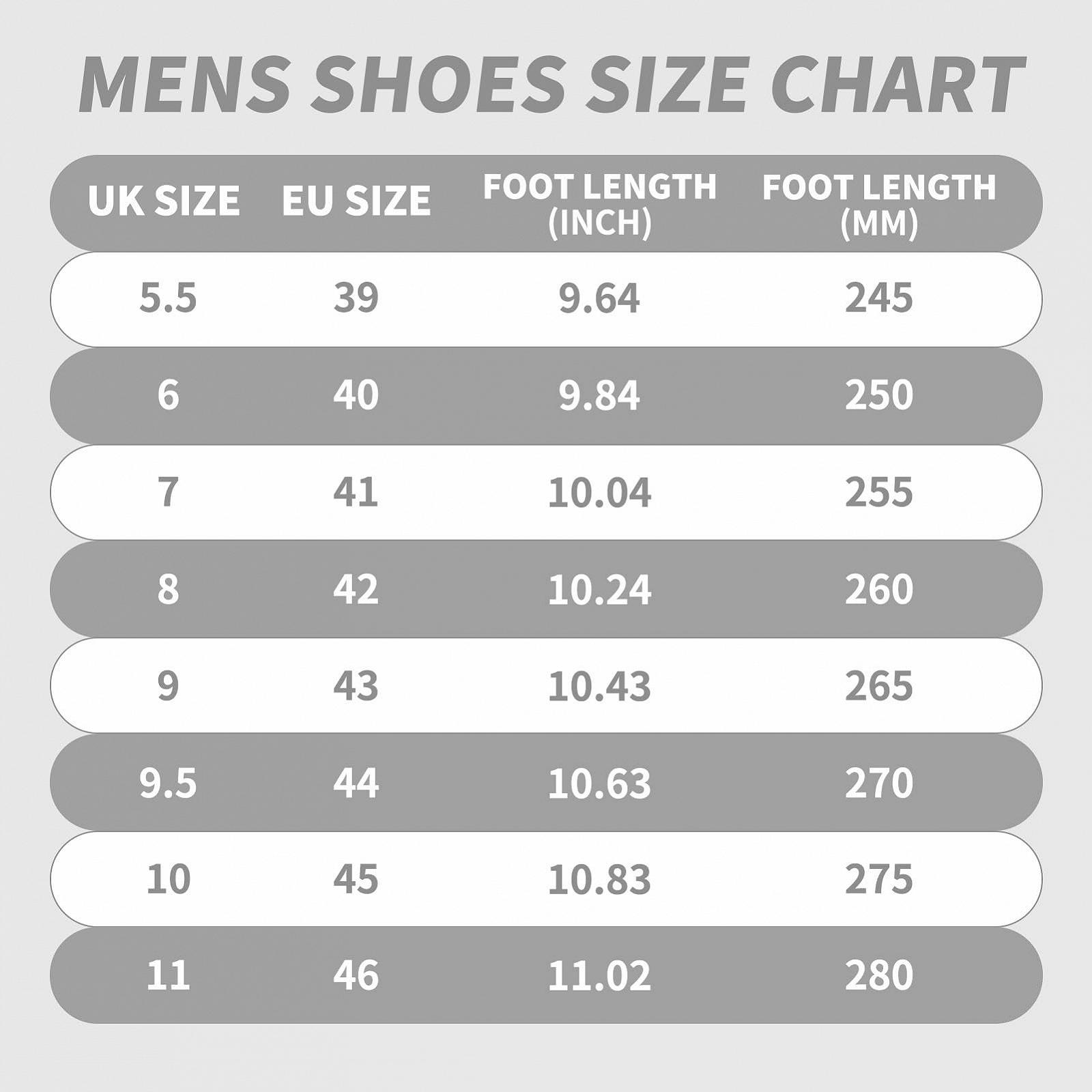Image resolution: width=1092 pixels, height=1092 pixels.
Task: Click the UK SIZE column header
Action: 164,201
